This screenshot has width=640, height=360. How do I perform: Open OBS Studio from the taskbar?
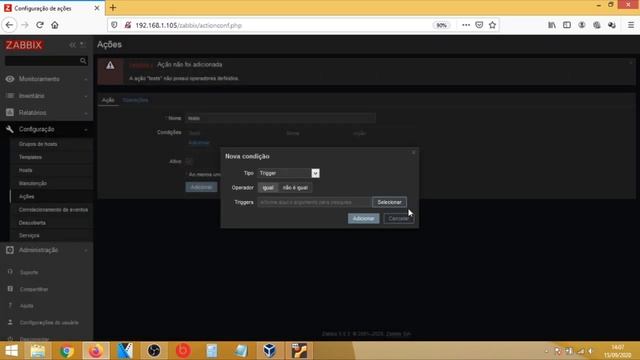[154, 351]
